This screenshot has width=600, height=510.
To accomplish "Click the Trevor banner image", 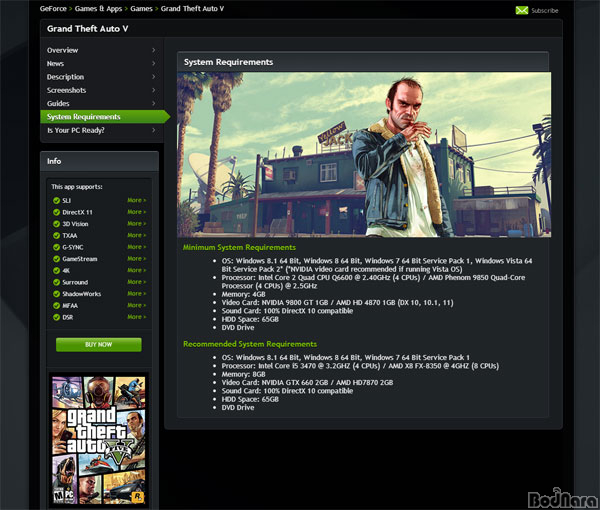I will (364, 155).
